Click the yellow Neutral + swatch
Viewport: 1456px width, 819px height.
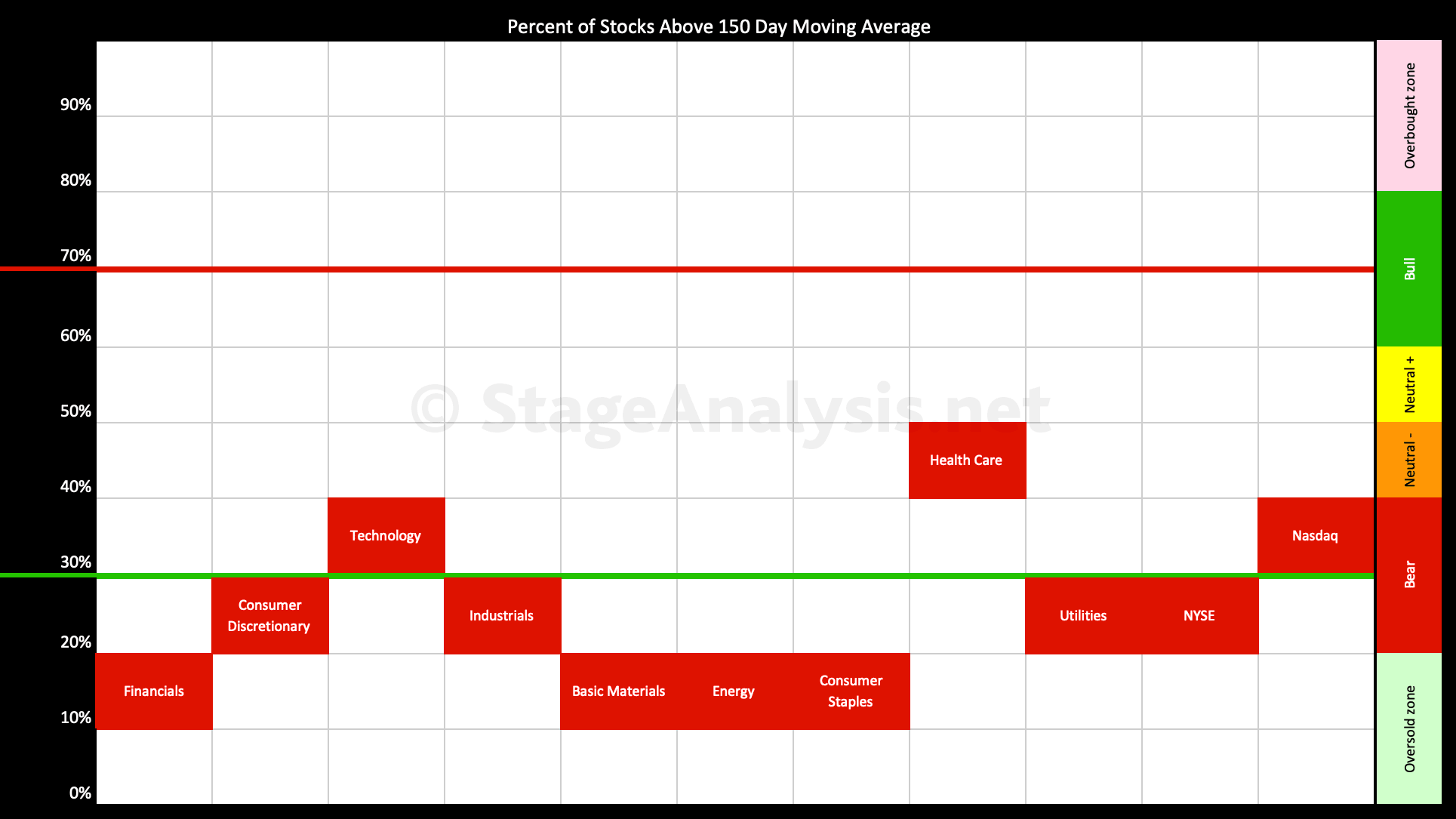pyautogui.click(x=1409, y=384)
